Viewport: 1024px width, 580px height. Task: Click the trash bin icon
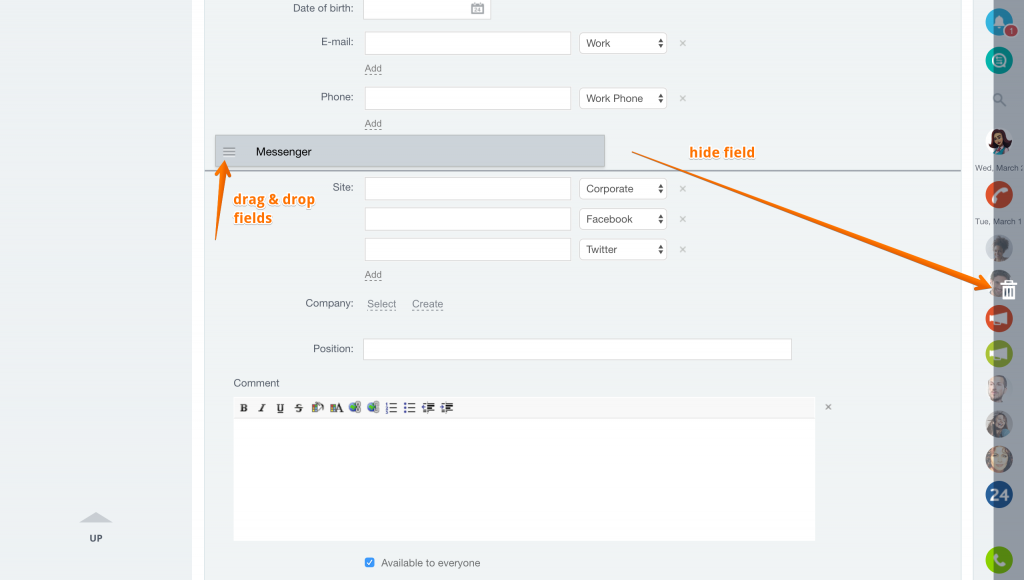click(x=1008, y=289)
